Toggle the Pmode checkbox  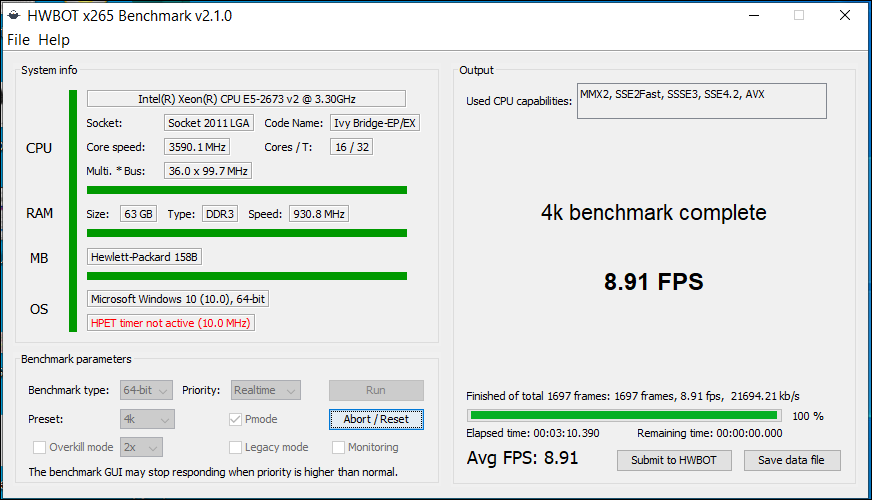pyautogui.click(x=235, y=419)
